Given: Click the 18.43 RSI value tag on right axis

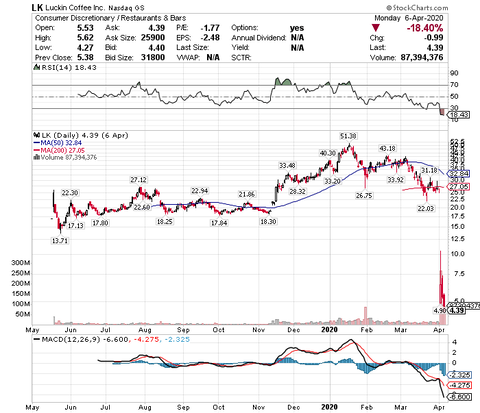Looking at the screenshot, I should [x=459, y=115].
